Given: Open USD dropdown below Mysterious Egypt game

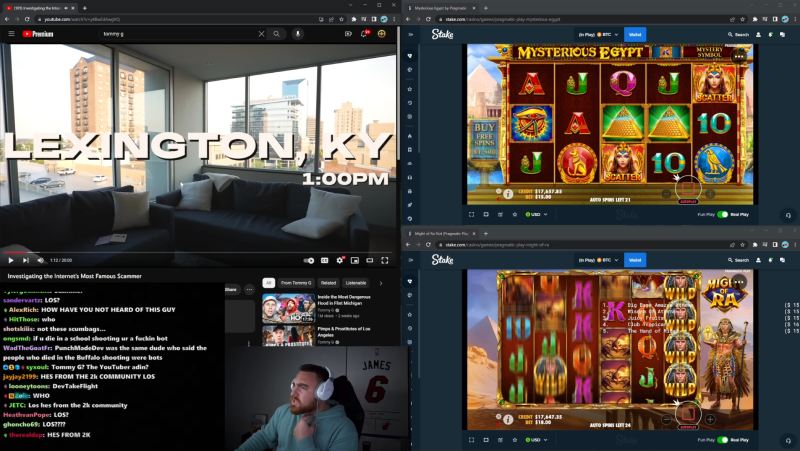Looking at the screenshot, I should coord(536,214).
